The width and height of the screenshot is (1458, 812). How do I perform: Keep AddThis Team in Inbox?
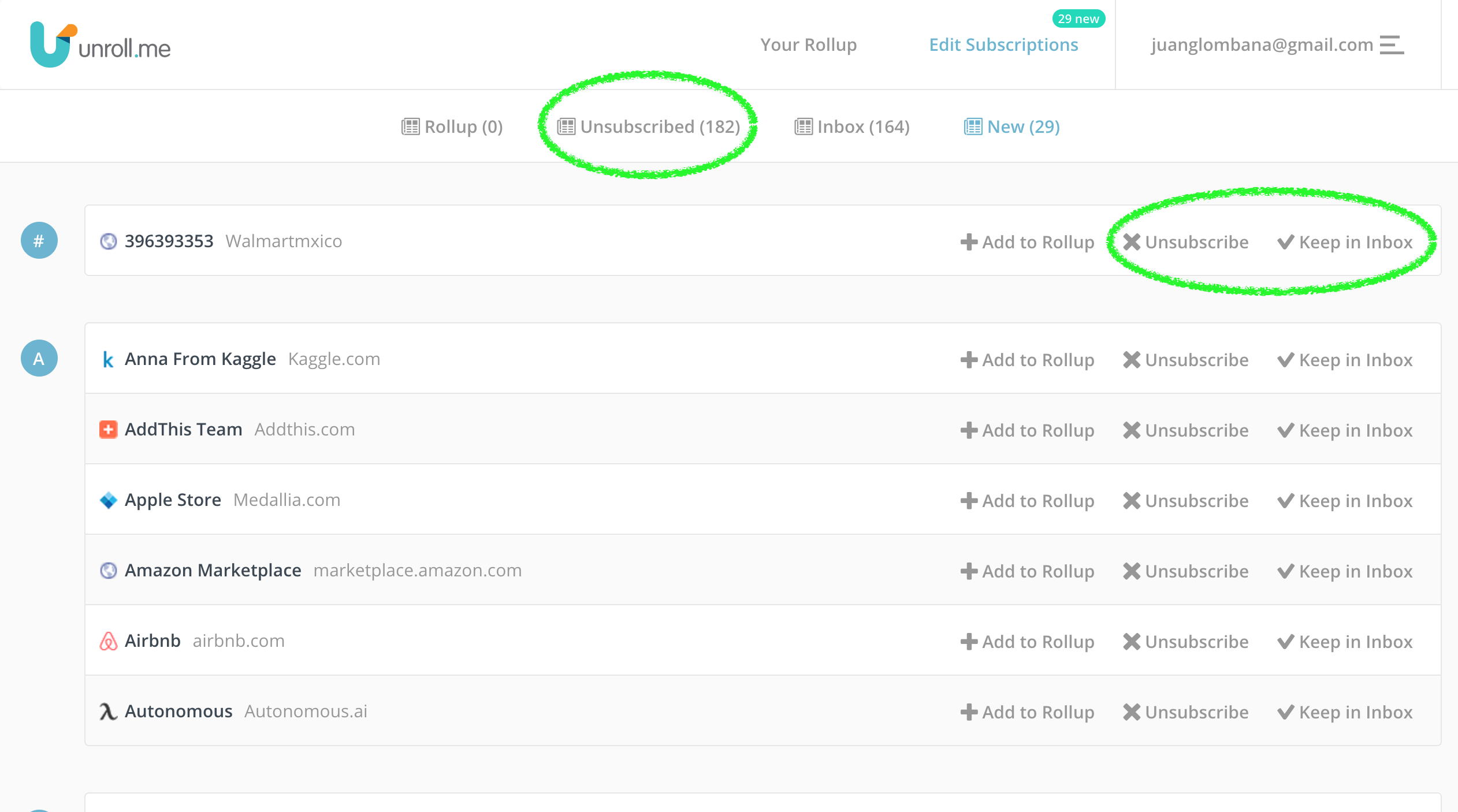1345,430
